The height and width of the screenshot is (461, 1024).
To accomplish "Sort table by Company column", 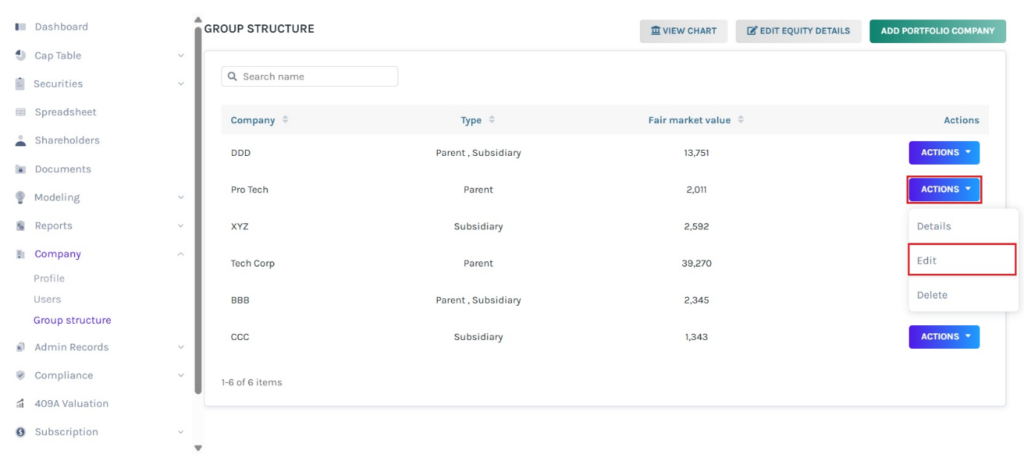I will click(285, 120).
